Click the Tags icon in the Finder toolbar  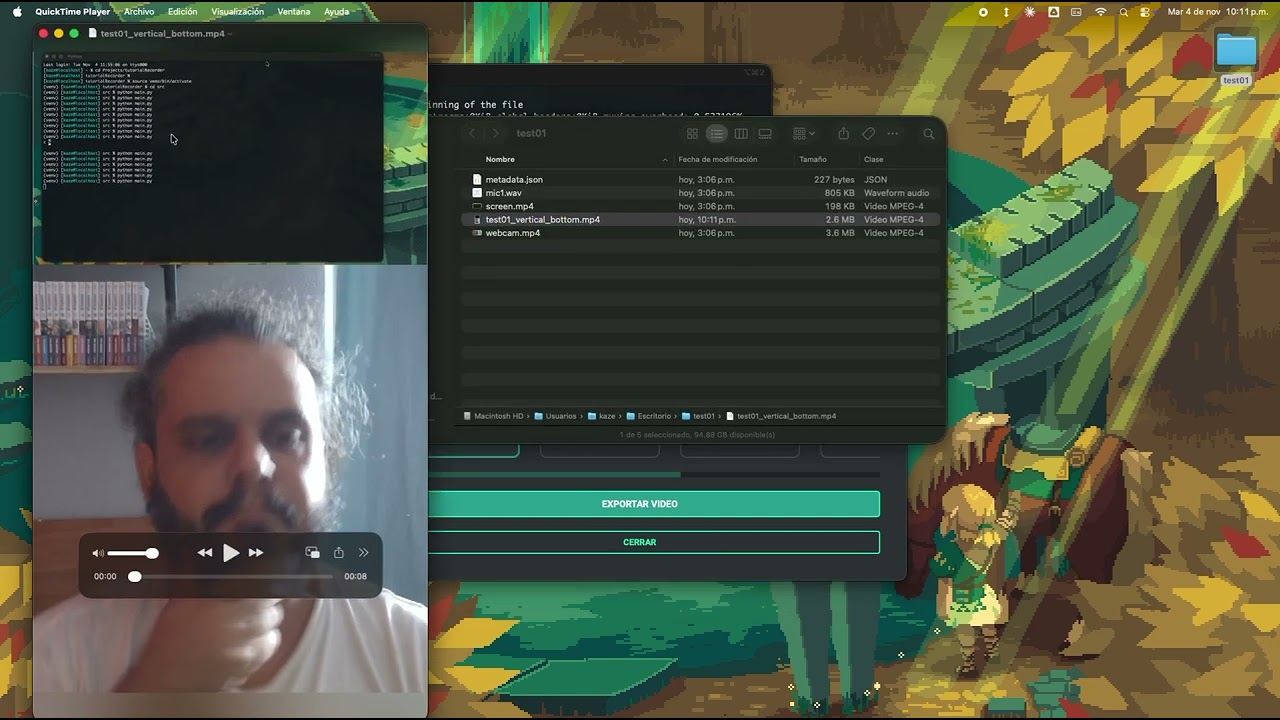click(x=868, y=133)
